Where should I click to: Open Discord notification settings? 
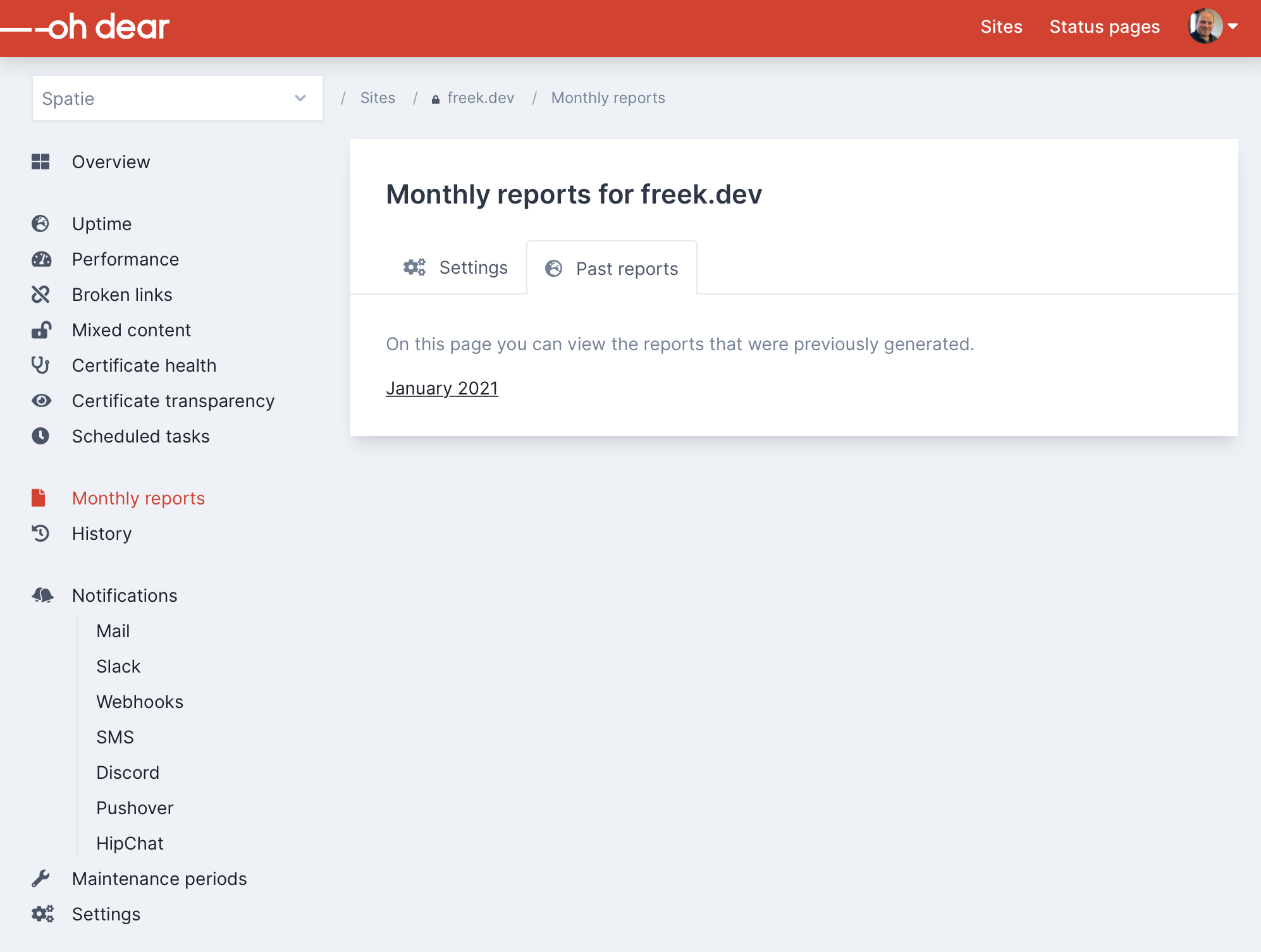(x=128, y=772)
